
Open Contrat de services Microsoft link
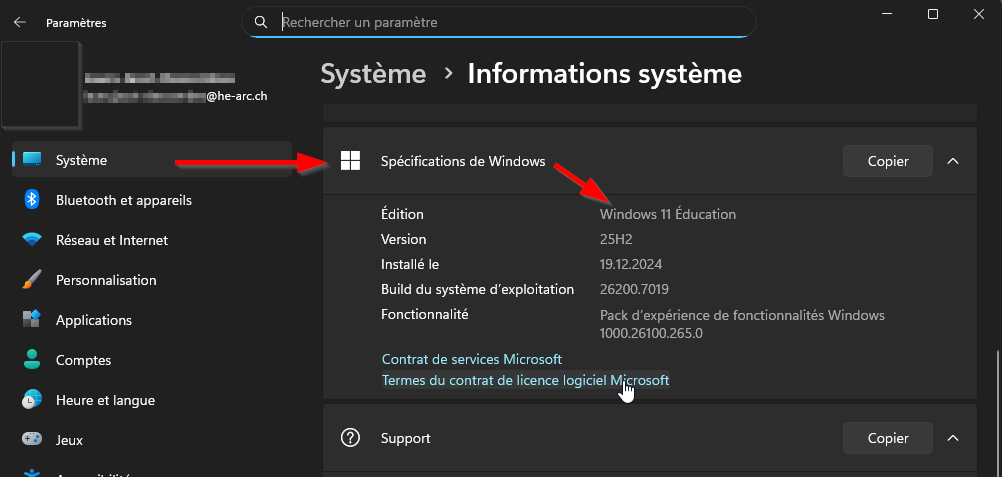(x=471, y=359)
